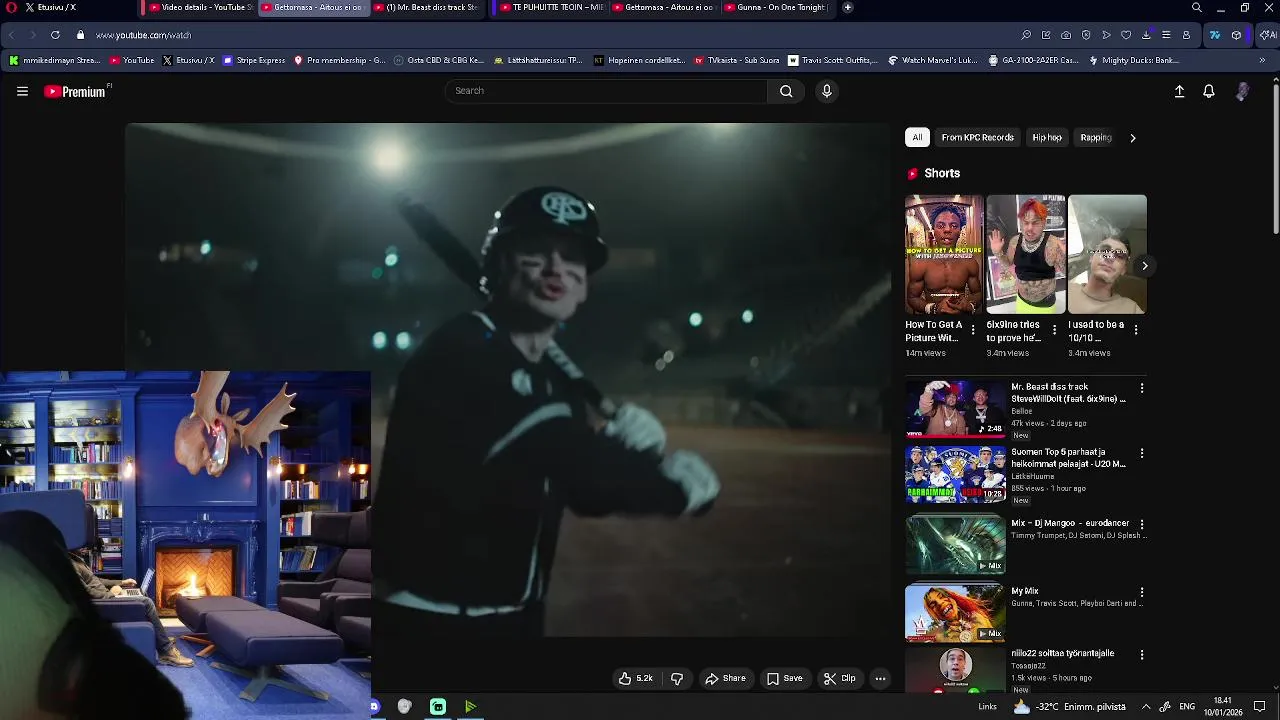Open ad blocker shield toolbar icon

coord(1086,35)
